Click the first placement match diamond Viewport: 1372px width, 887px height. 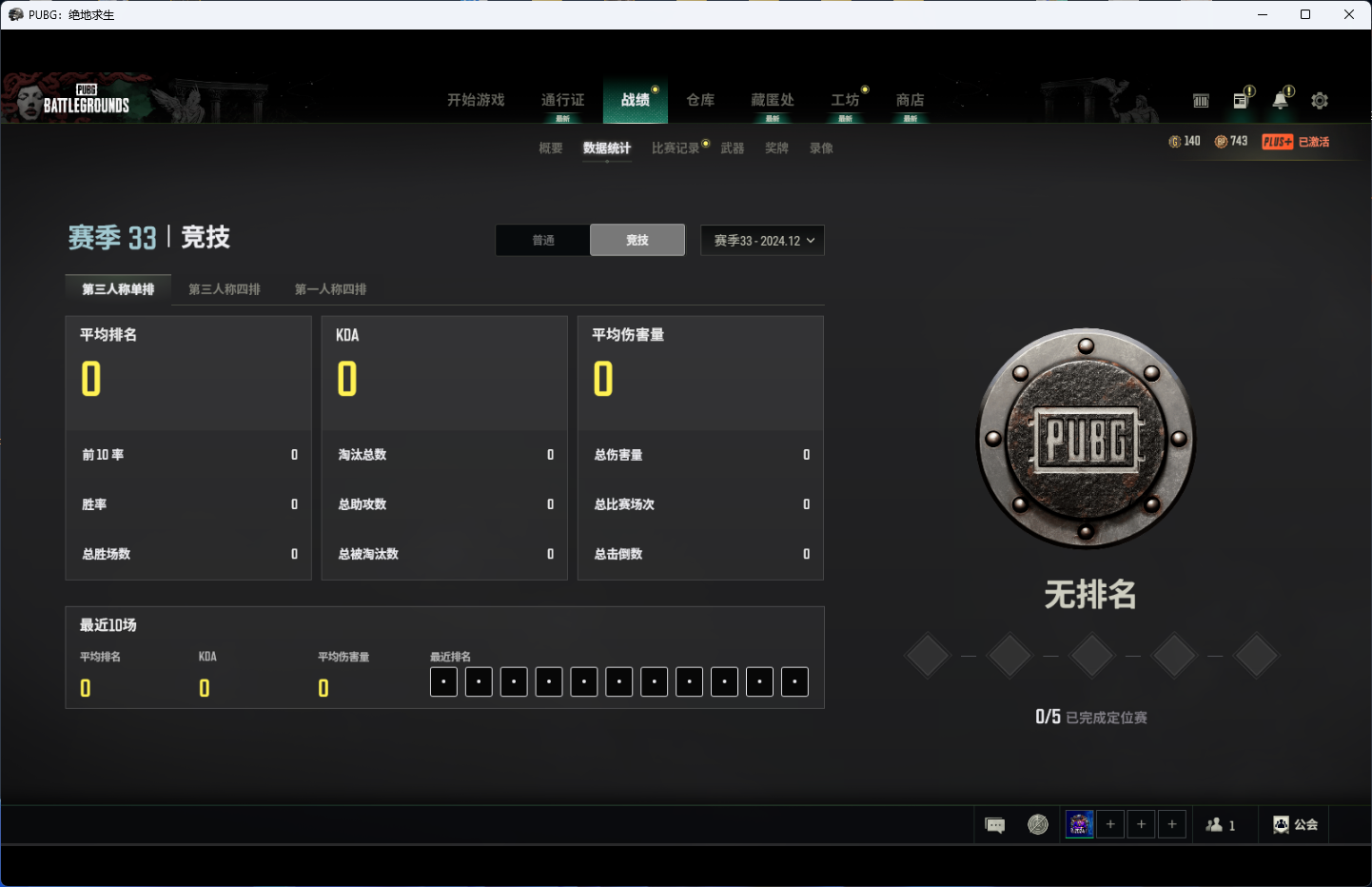928,656
